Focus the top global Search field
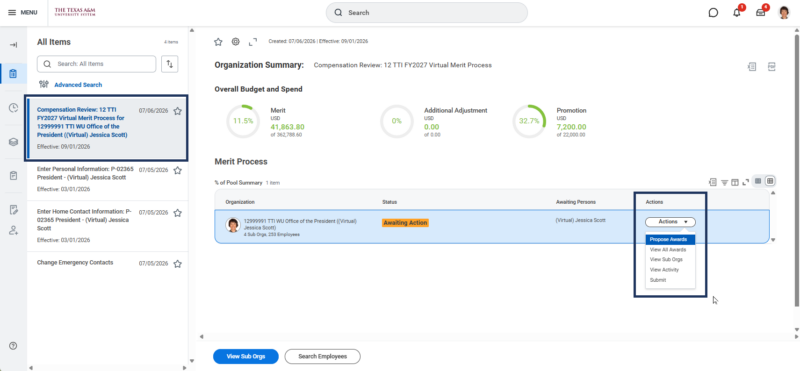 click(427, 12)
